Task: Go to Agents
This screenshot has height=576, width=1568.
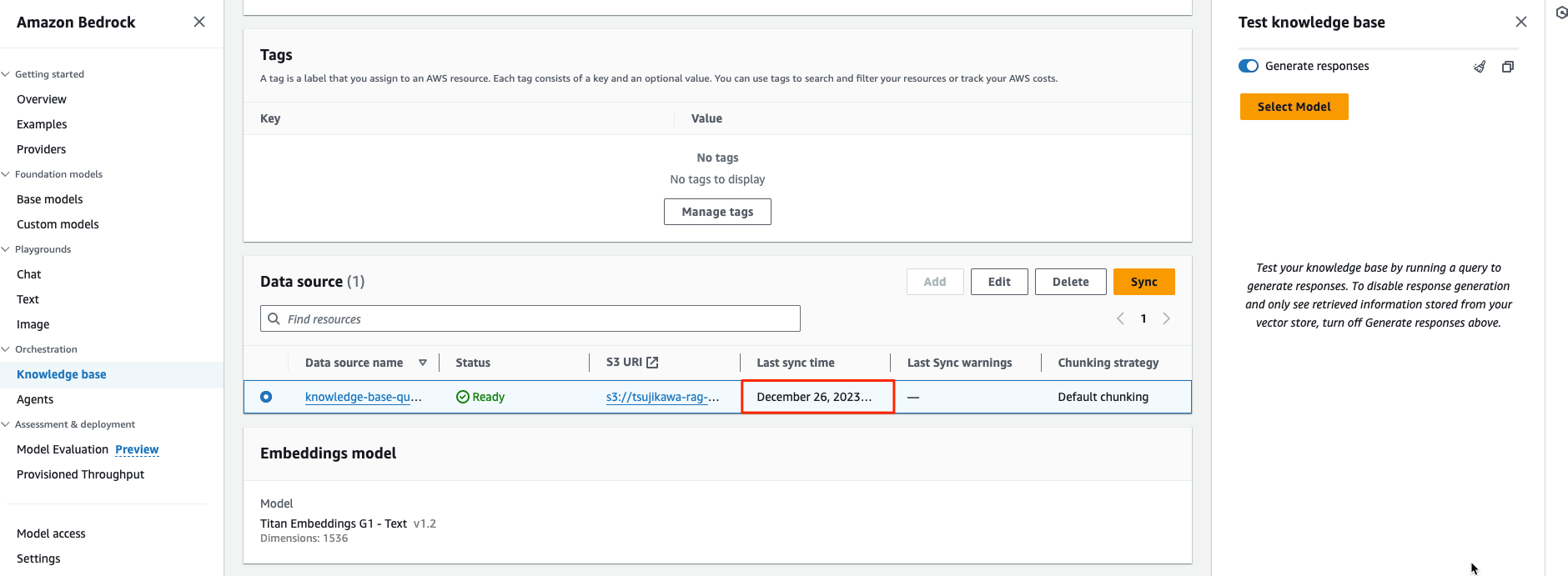Action: [35, 399]
